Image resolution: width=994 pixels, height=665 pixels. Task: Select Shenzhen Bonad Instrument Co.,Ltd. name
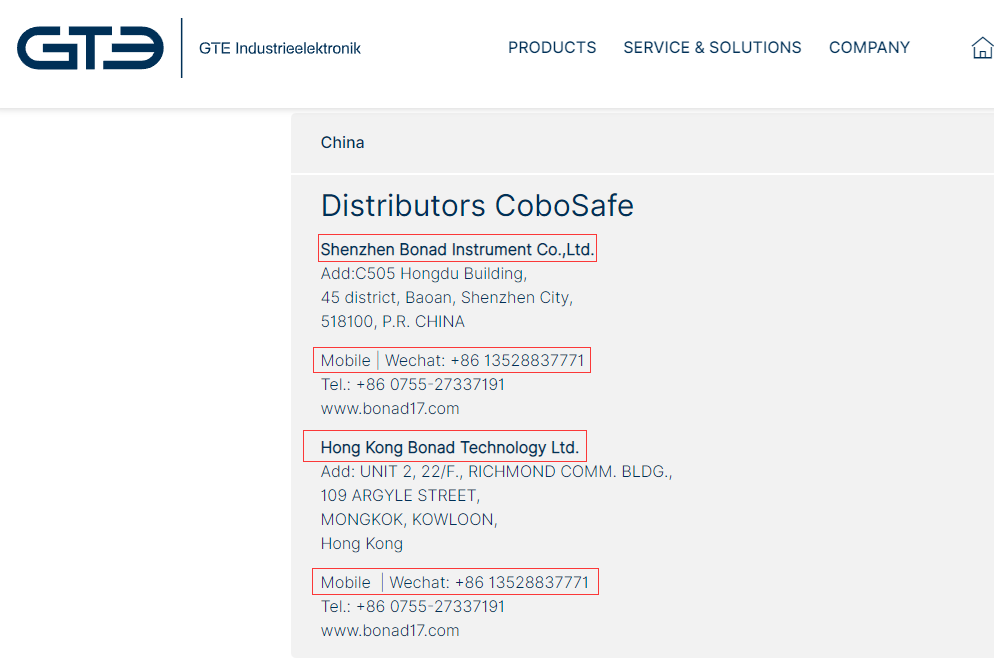[457, 250]
